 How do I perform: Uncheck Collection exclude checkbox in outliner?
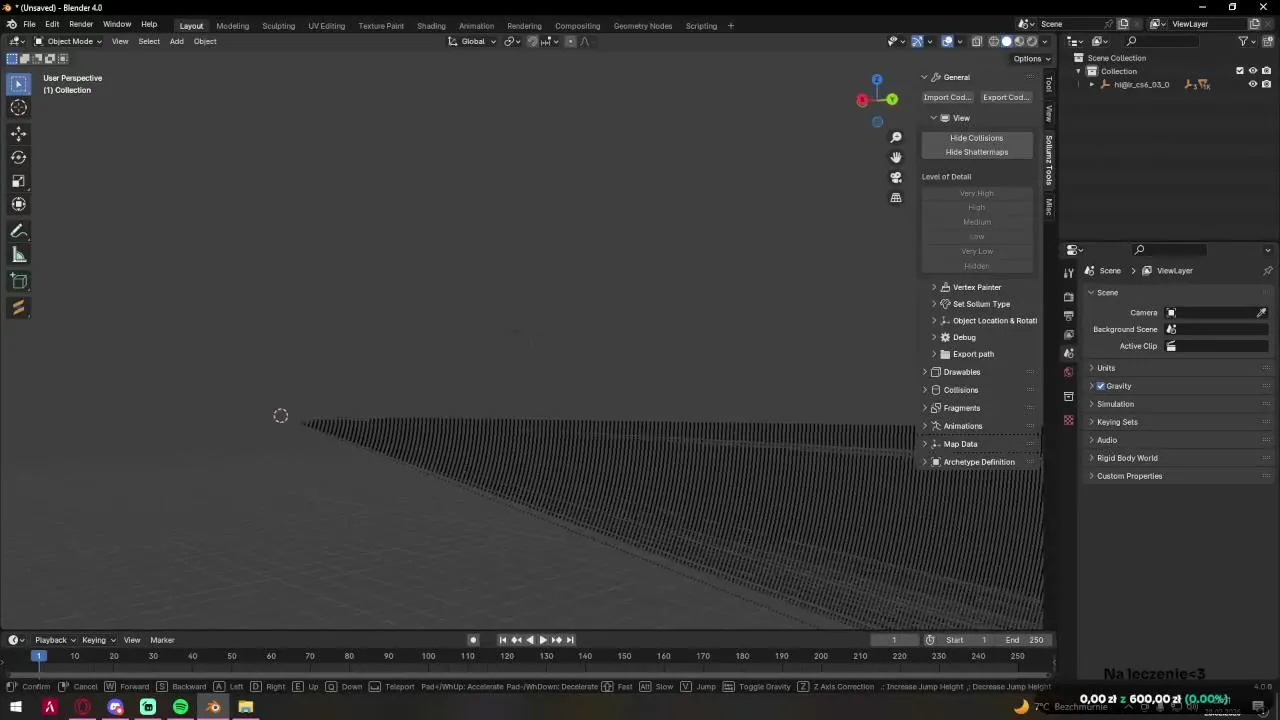[1240, 71]
